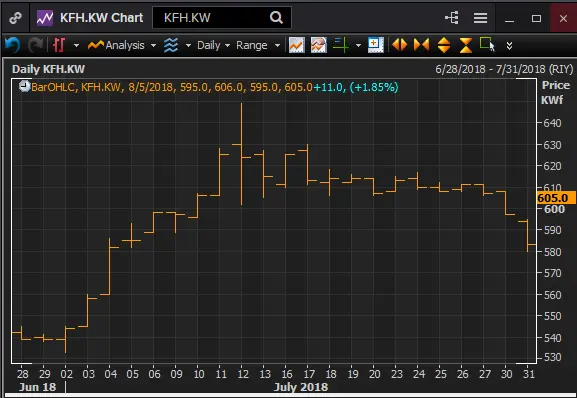Expand the Analysis dropdown arrow

153,46
